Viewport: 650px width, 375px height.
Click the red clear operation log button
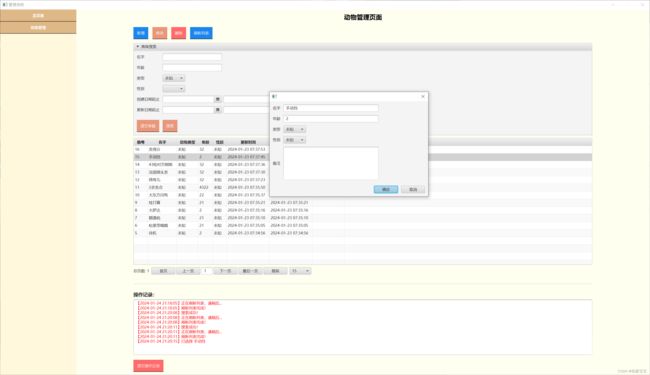pyautogui.click(x=148, y=366)
